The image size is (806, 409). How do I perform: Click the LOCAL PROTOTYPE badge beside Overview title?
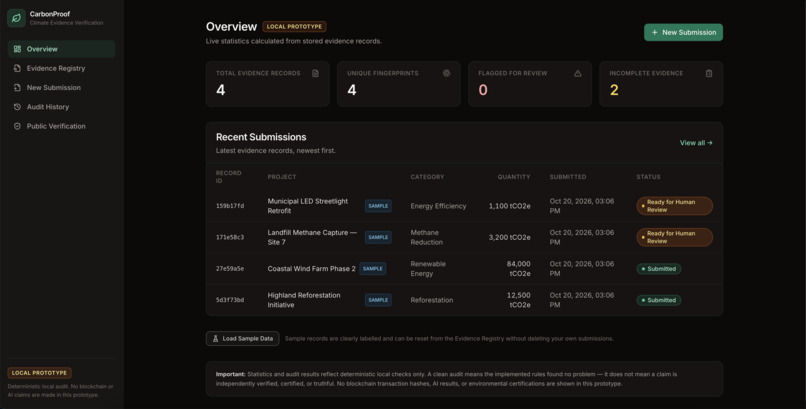(294, 27)
